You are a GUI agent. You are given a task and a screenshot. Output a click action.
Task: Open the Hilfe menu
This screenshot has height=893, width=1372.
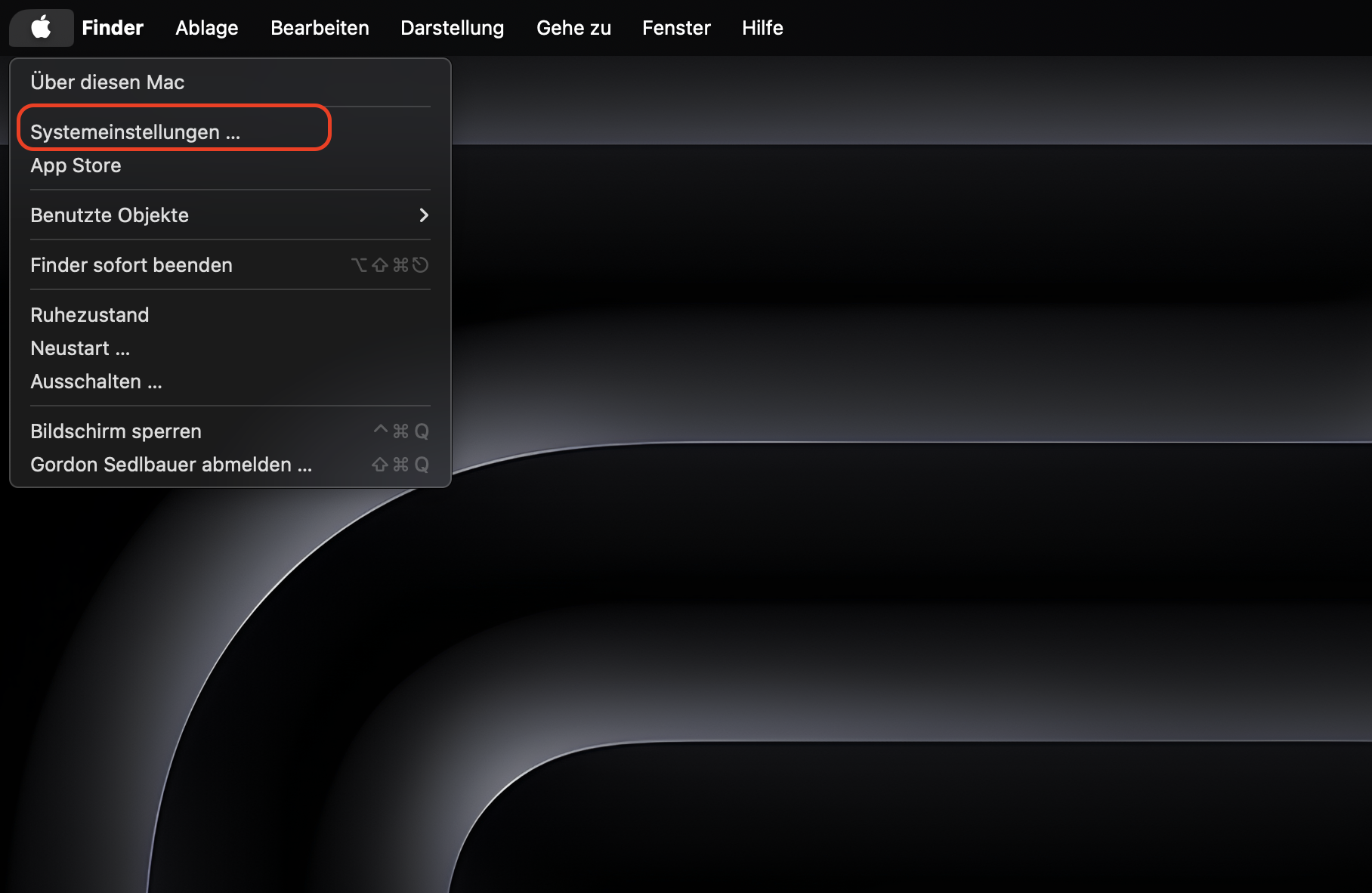[x=762, y=27]
